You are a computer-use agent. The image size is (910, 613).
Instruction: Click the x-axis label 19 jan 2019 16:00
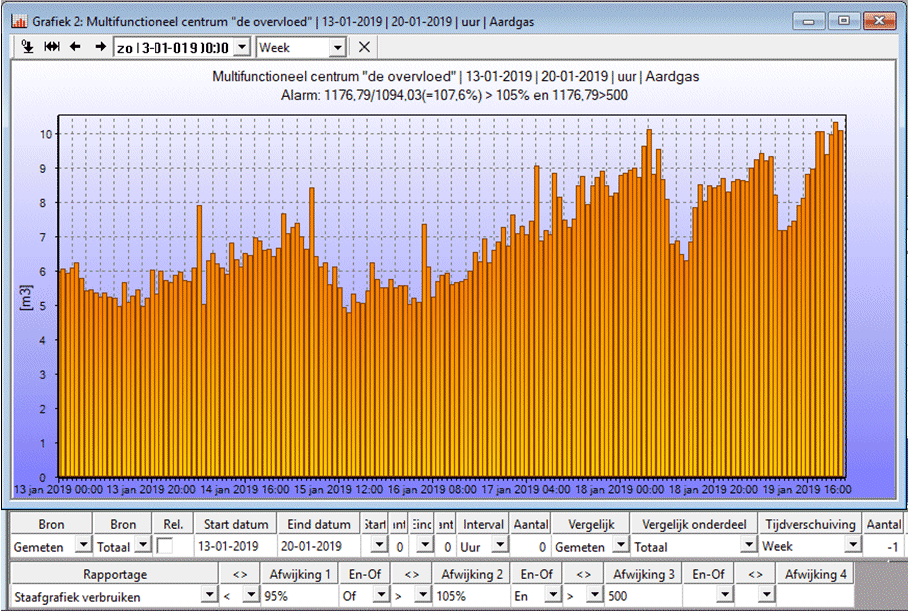point(807,489)
